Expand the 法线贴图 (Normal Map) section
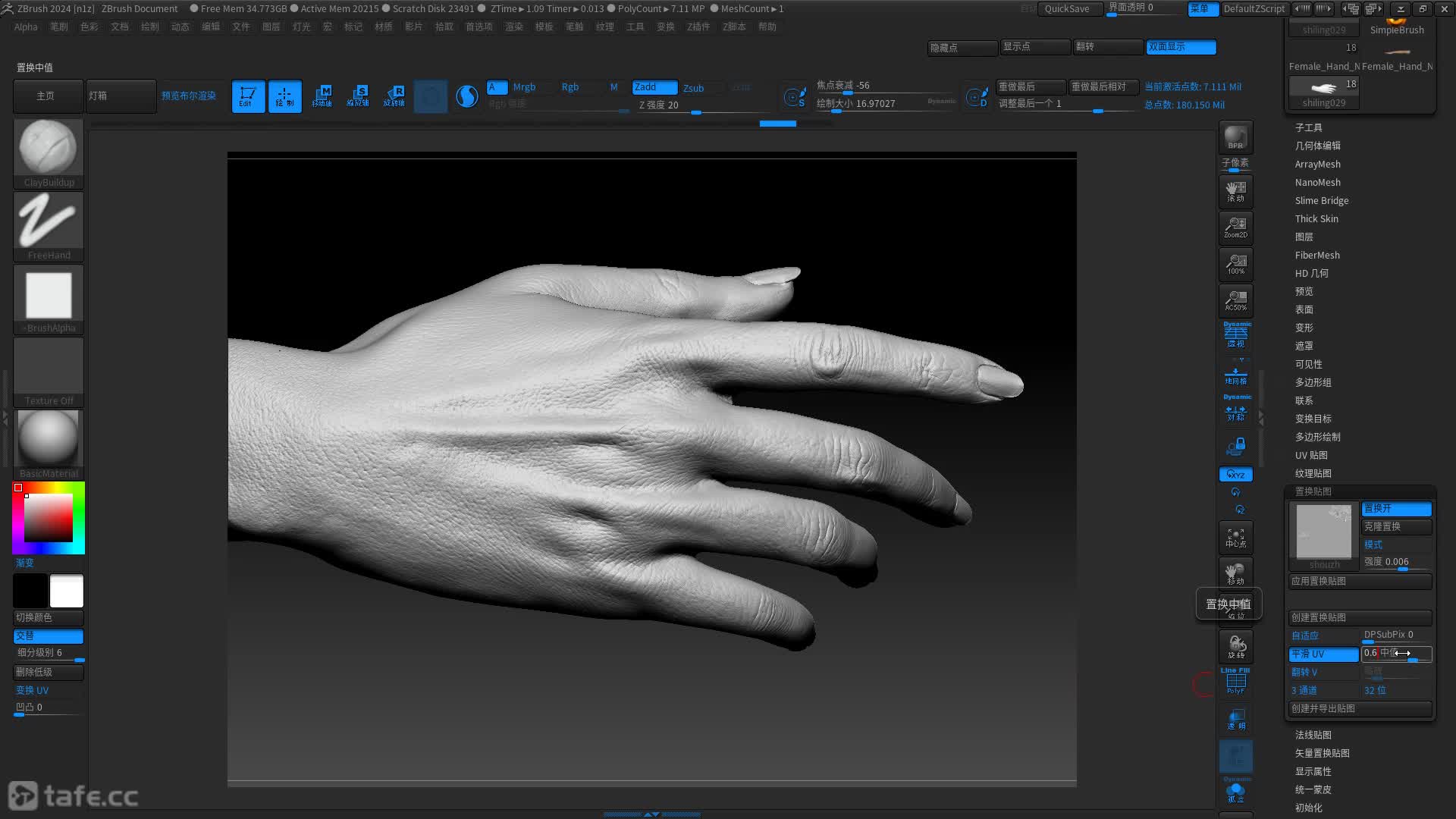Image resolution: width=1456 pixels, height=819 pixels. [1313, 735]
